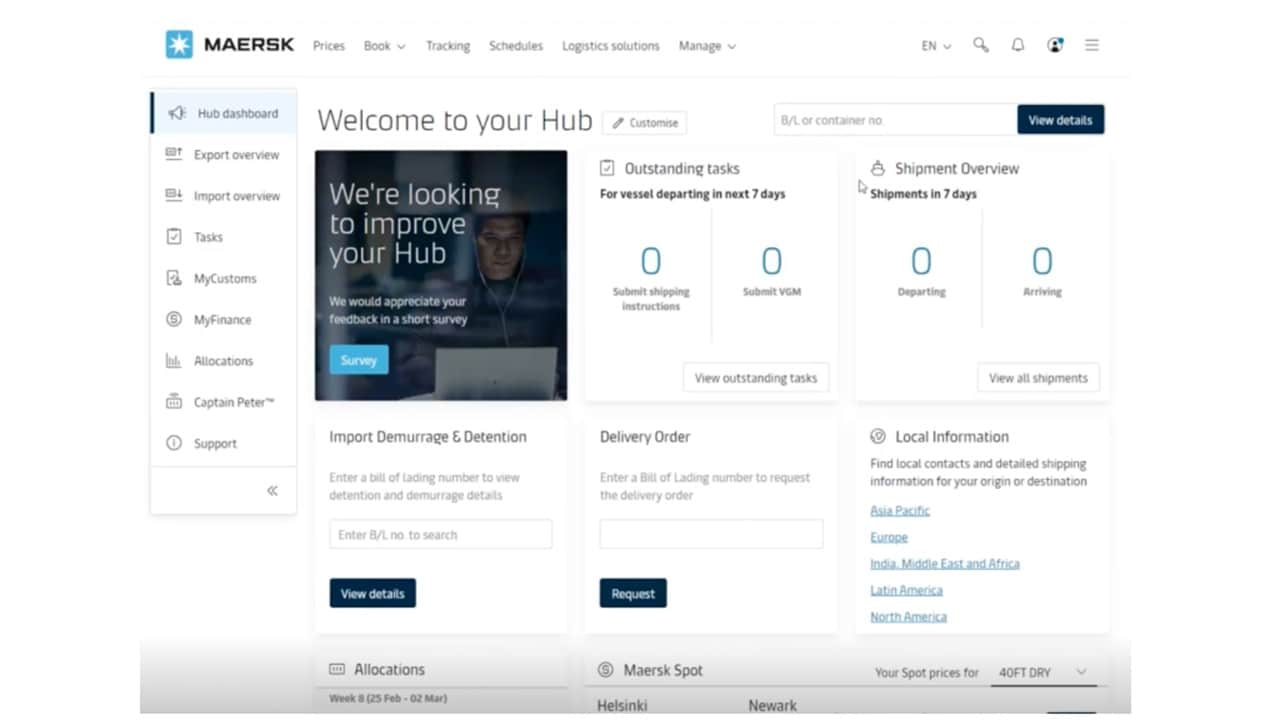
Task: Expand the Book dropdown menu
Action: [x=384, y=46]
